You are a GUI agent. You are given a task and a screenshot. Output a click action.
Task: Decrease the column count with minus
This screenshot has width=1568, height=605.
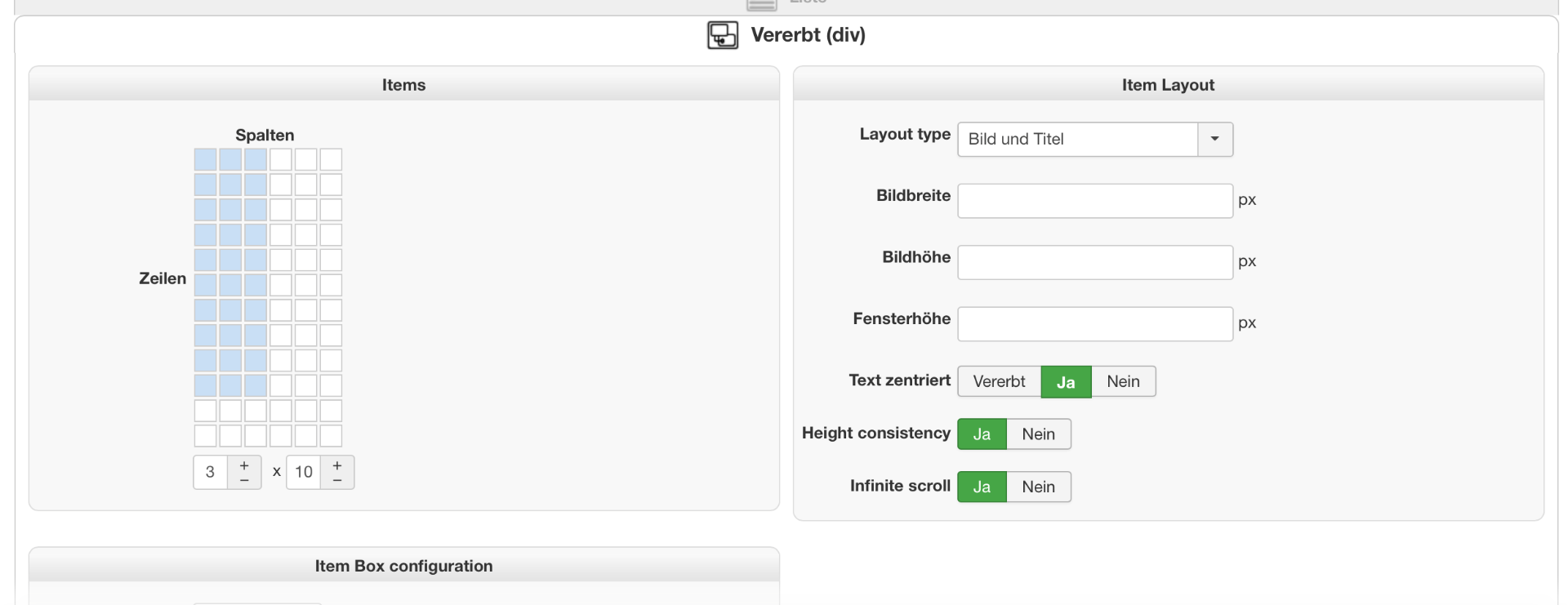point(244,481)
